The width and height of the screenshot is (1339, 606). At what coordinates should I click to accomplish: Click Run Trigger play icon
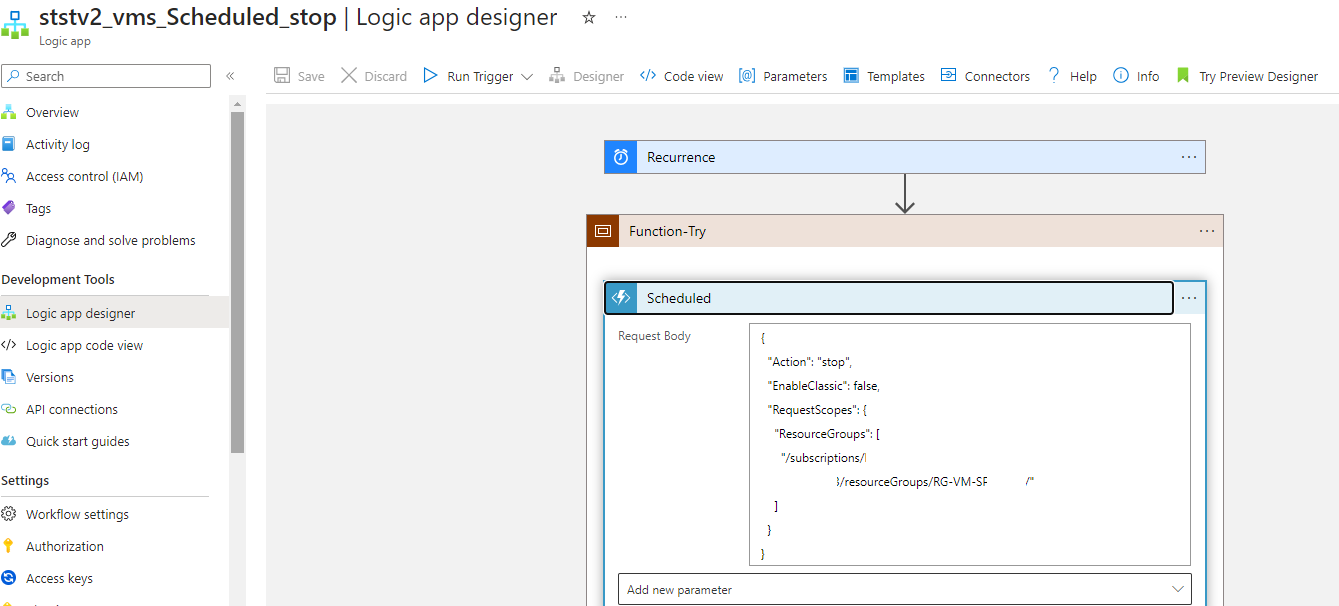[x=430, y=76]
